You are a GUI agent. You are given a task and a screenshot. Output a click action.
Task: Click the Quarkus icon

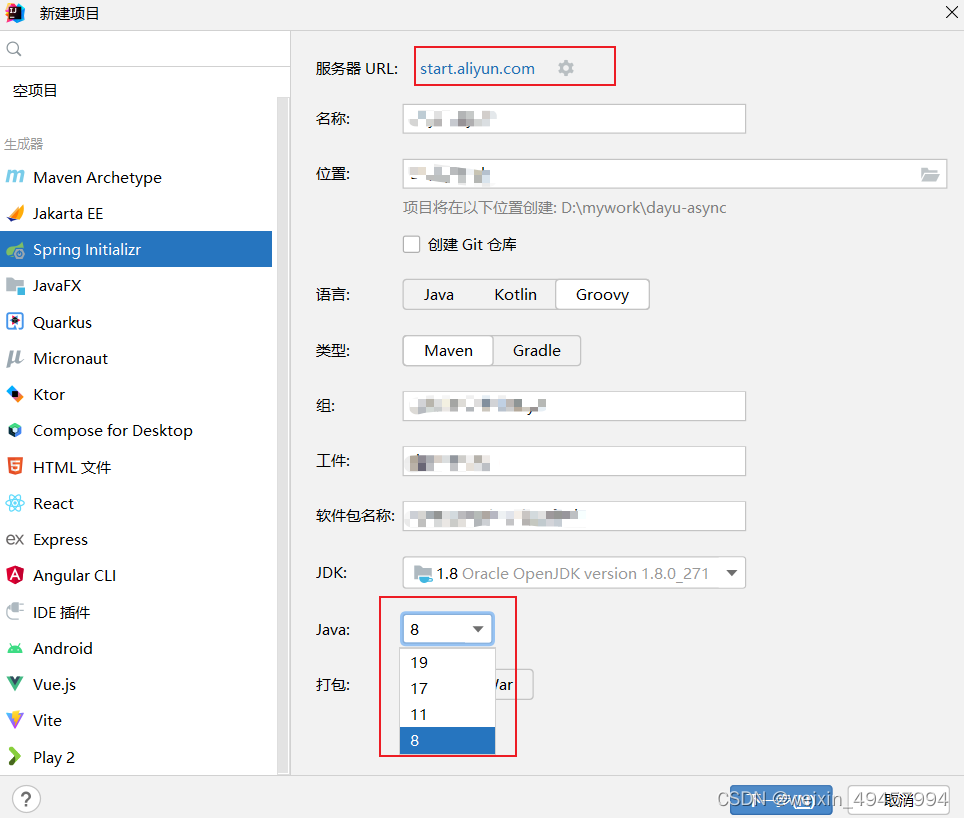point(15,321)
